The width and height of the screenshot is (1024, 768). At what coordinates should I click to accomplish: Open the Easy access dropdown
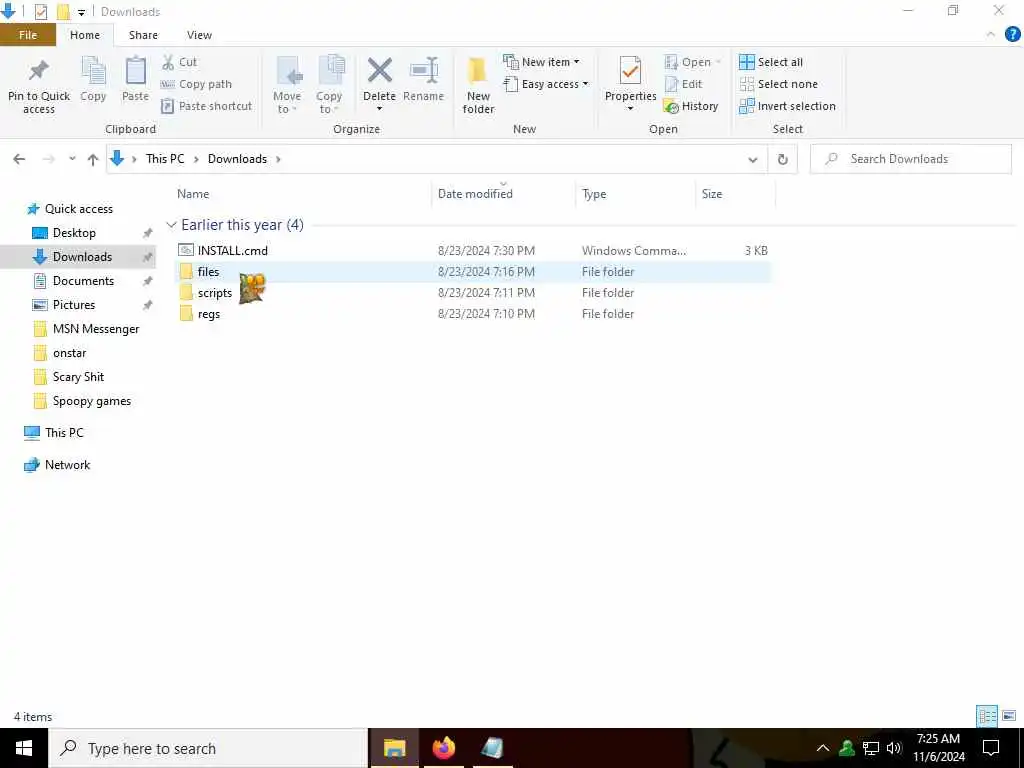[546, 84]
